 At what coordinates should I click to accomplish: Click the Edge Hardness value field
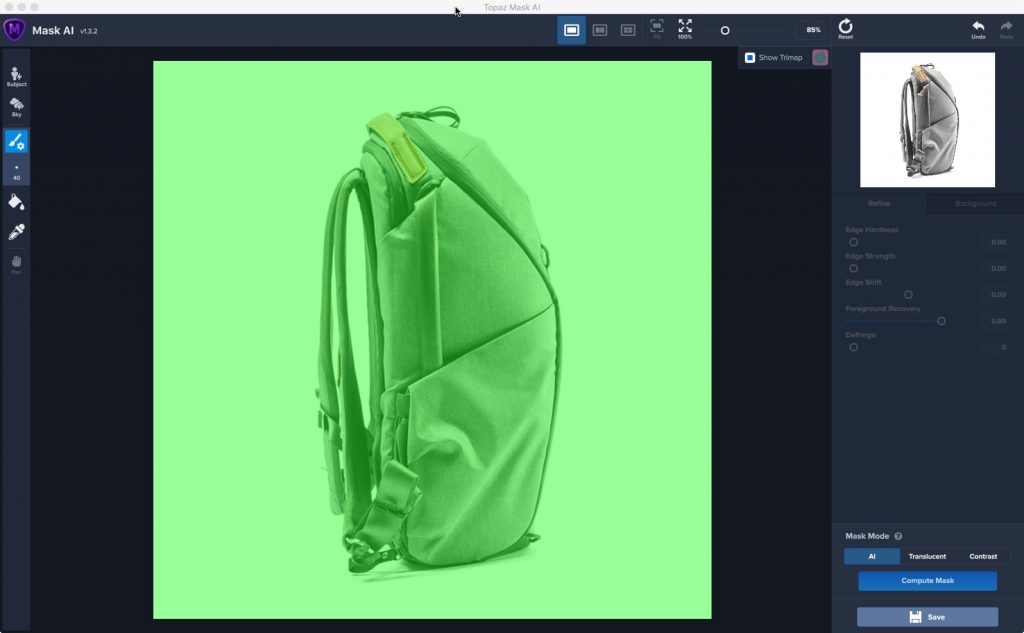997,242
